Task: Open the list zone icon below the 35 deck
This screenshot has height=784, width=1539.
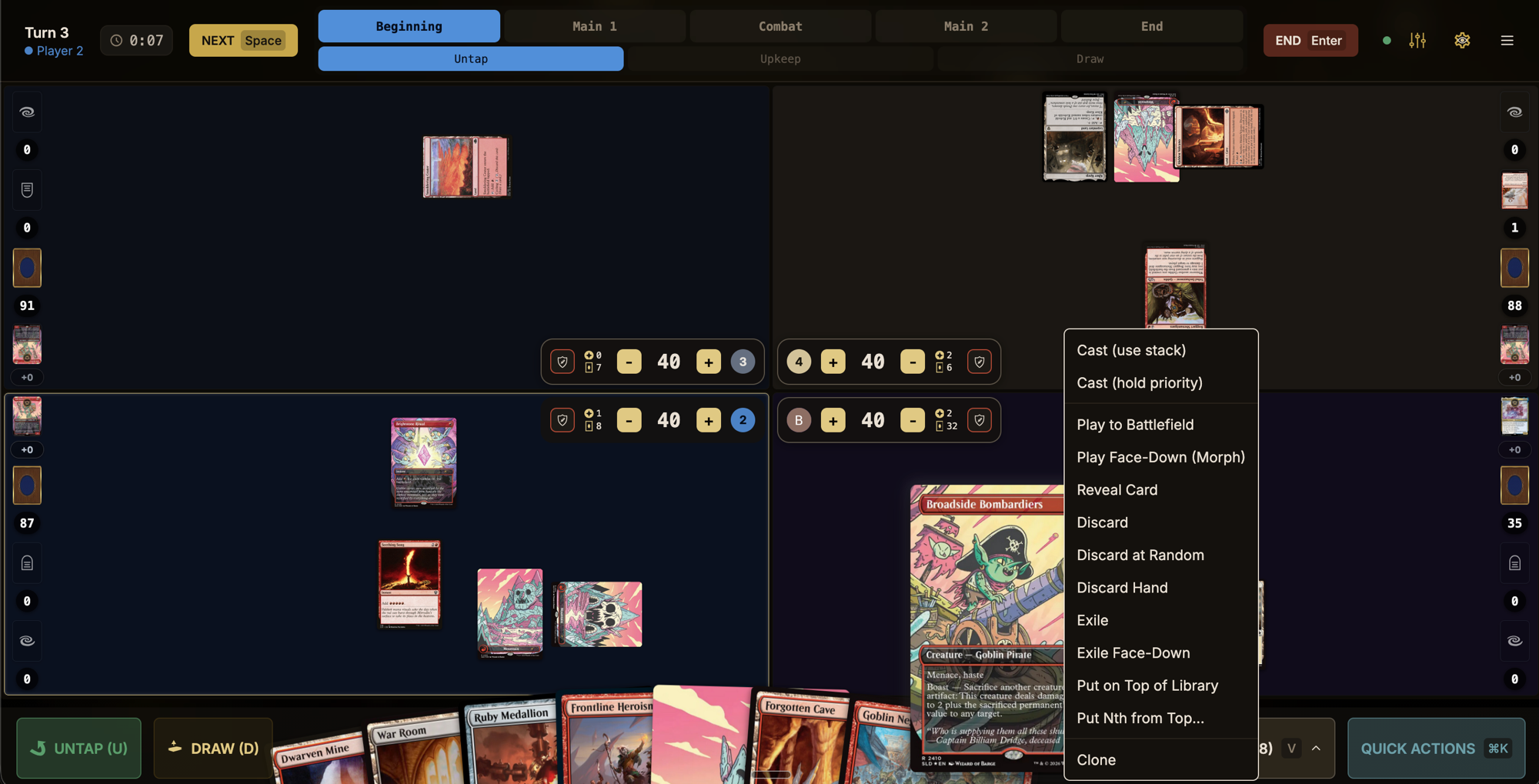Action: [x=1514, y=563]
